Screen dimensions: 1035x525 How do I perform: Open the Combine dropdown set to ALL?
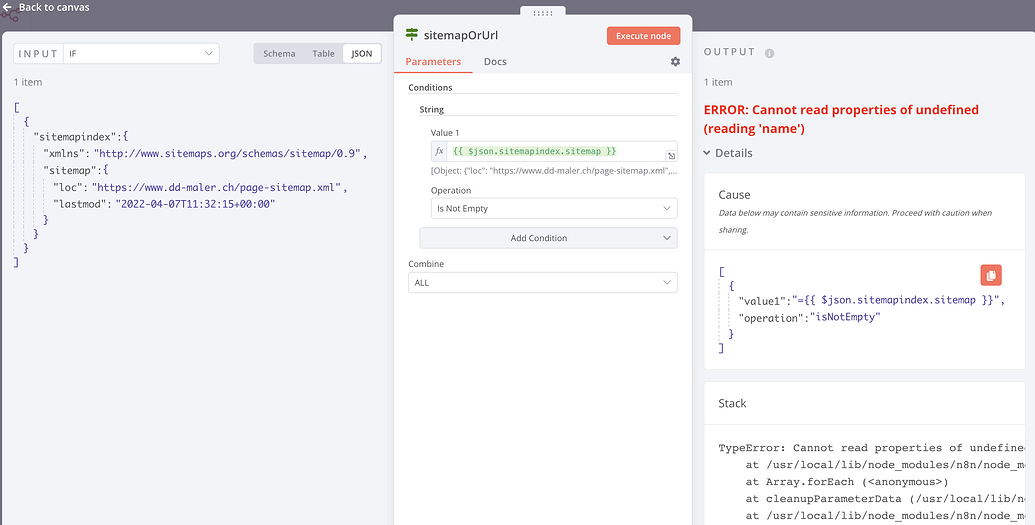click(x=542, y=283)
